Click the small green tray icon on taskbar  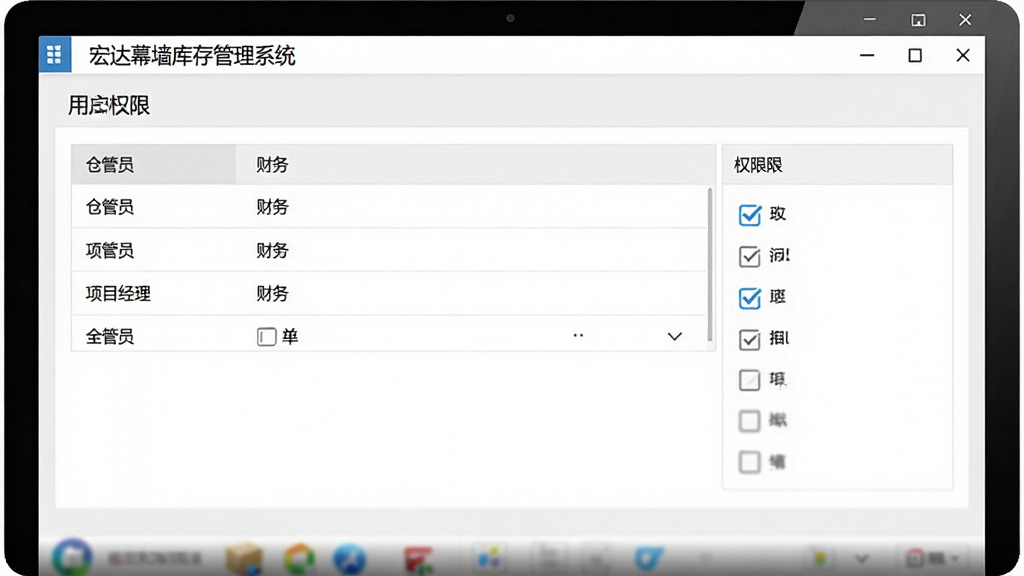(x=819, y=558)
